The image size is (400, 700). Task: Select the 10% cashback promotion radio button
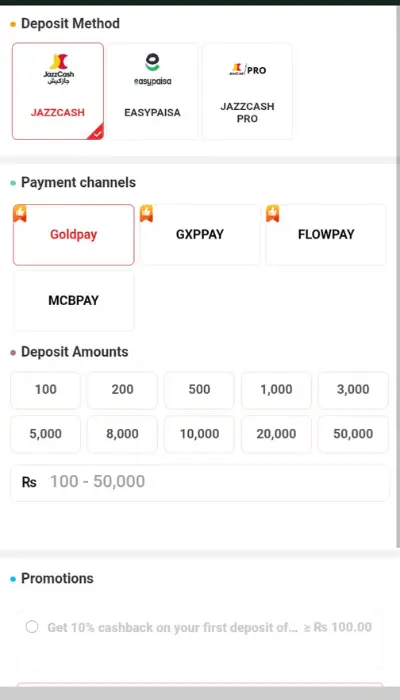click(32, 627)
